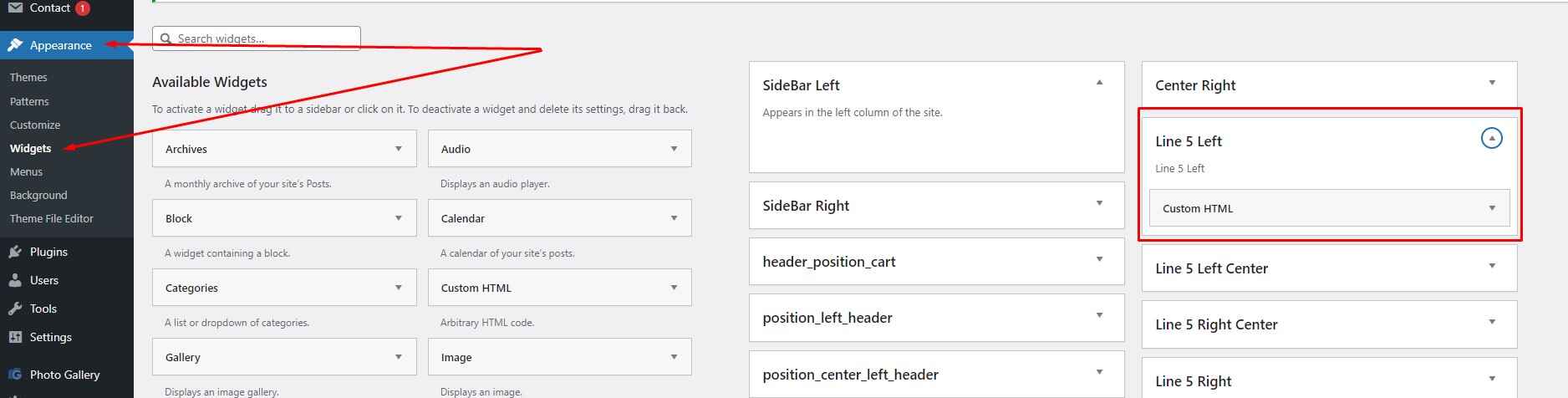Collapse the SideBar Left widget area
Viewport: 1568px width, 398px height.
1099,83
